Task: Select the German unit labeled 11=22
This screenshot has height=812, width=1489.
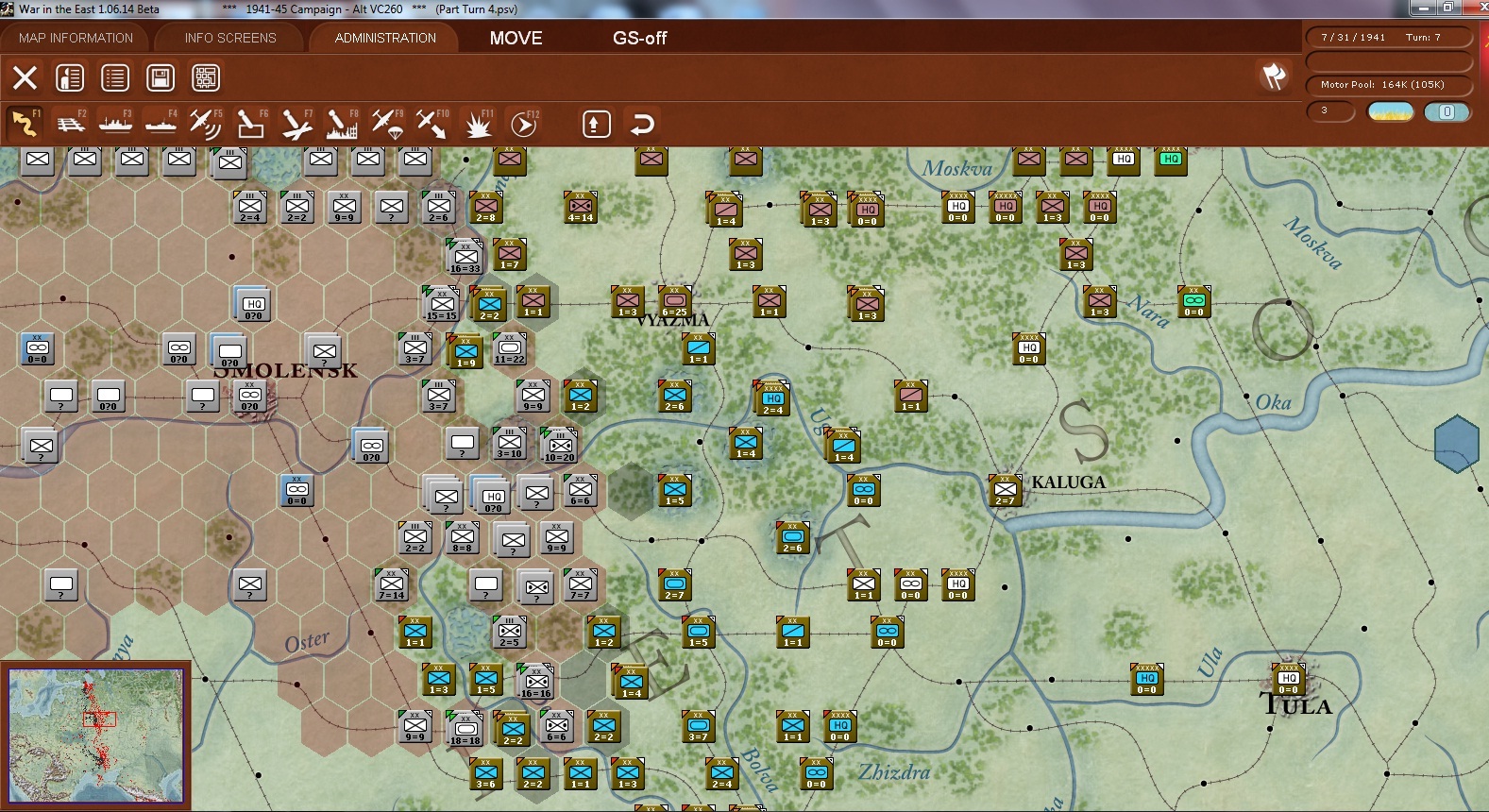Action: (510, 348)
